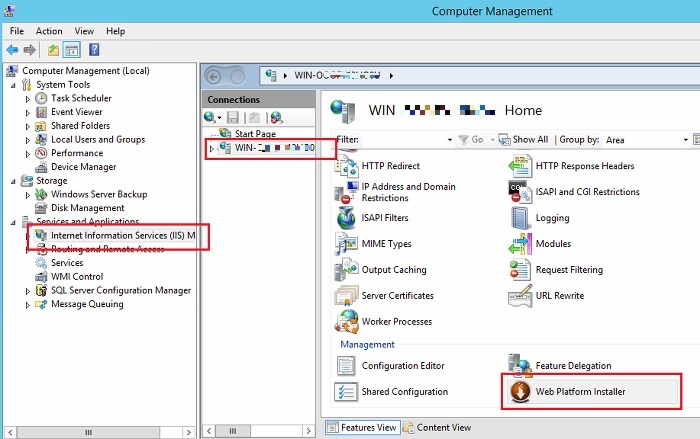
Task: Select Internet Information Services (IIS) Manager
Action: pyautogui.click(x=123, y=235)
